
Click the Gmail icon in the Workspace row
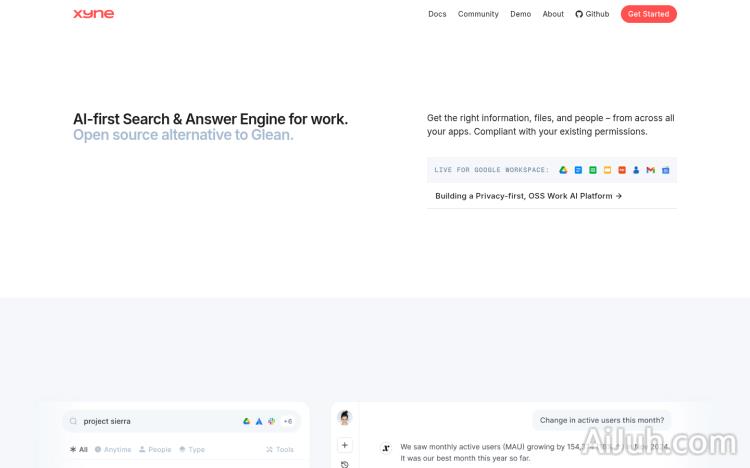pos(650,170)
